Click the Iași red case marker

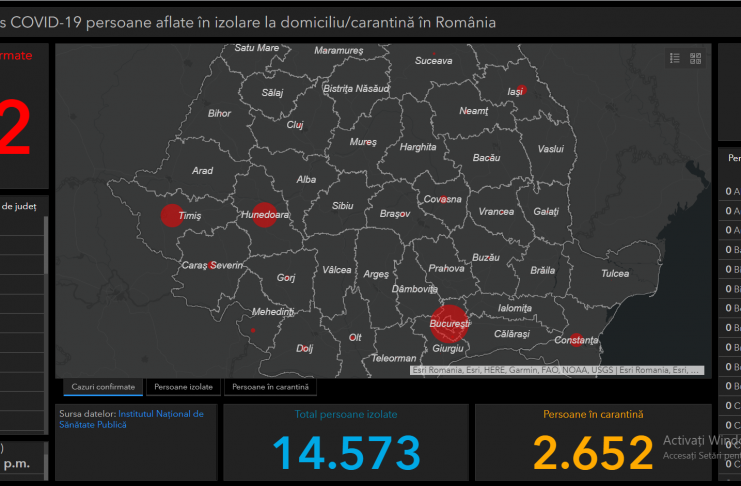coord(519,90)
